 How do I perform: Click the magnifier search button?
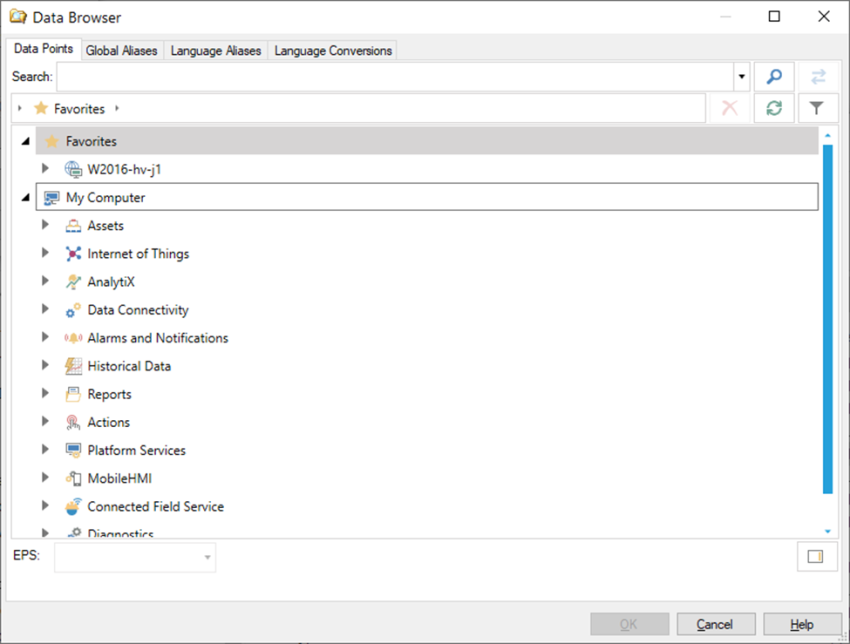tap(773, 77)
